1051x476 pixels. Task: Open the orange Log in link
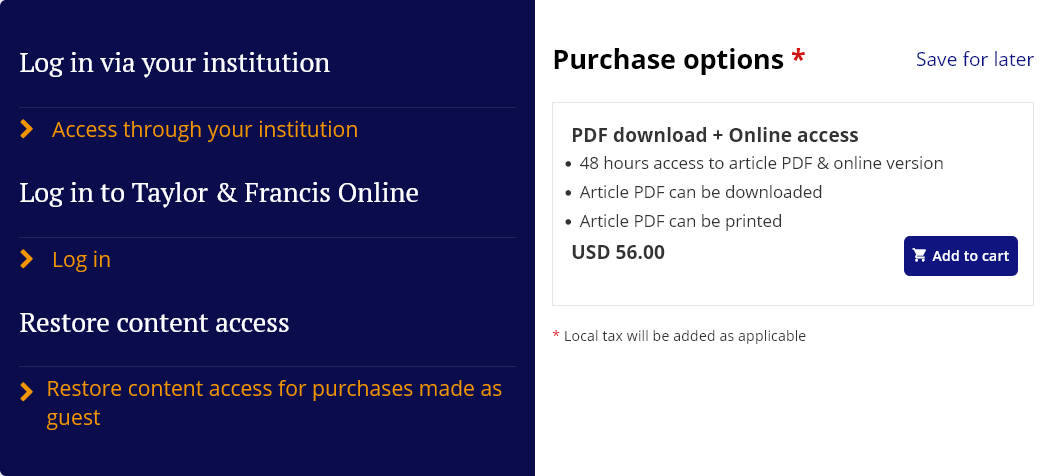81,260
